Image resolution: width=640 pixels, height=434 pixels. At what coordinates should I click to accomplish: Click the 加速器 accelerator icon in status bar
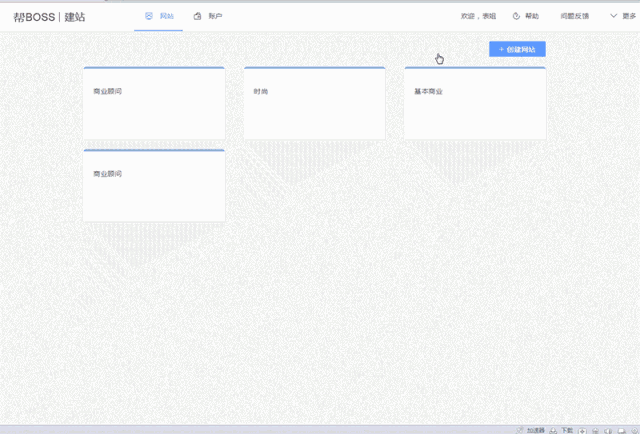click(520, 430)
